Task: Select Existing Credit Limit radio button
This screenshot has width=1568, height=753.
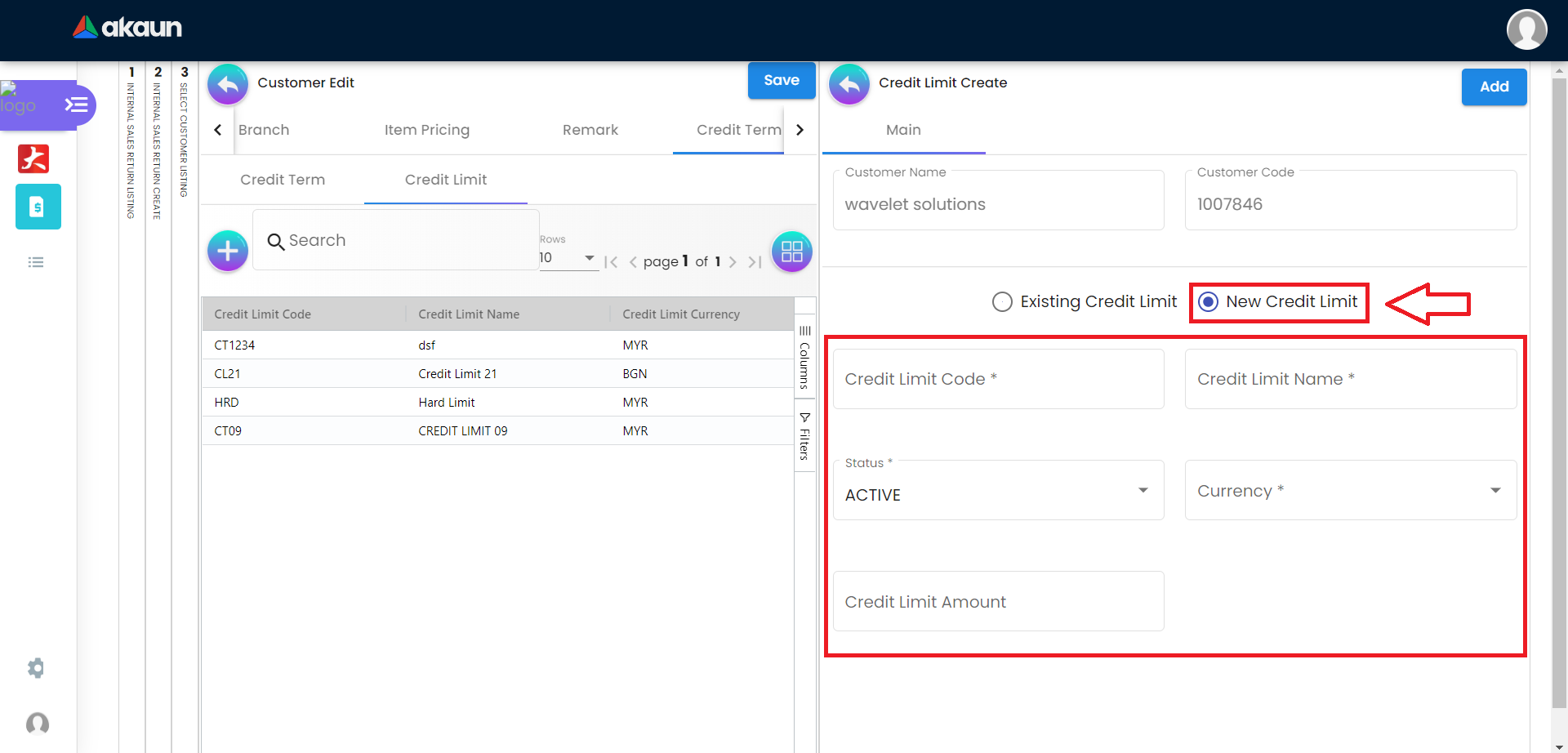Action: click(1002, 302)
